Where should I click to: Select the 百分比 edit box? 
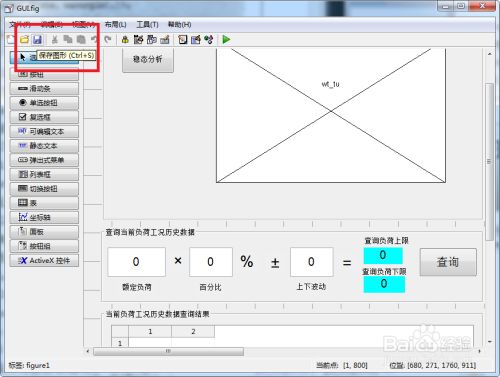pyautogui.click(x=211, y=262)
